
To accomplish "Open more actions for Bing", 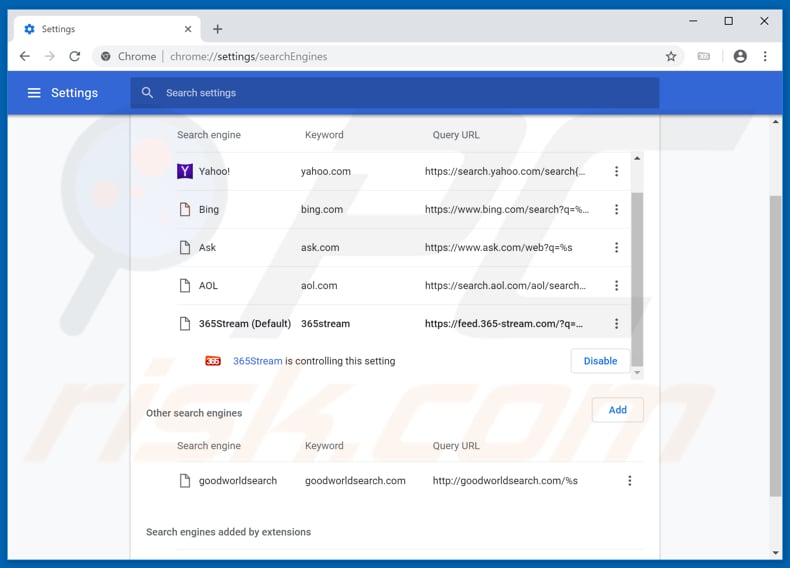I will click(616, 209).
